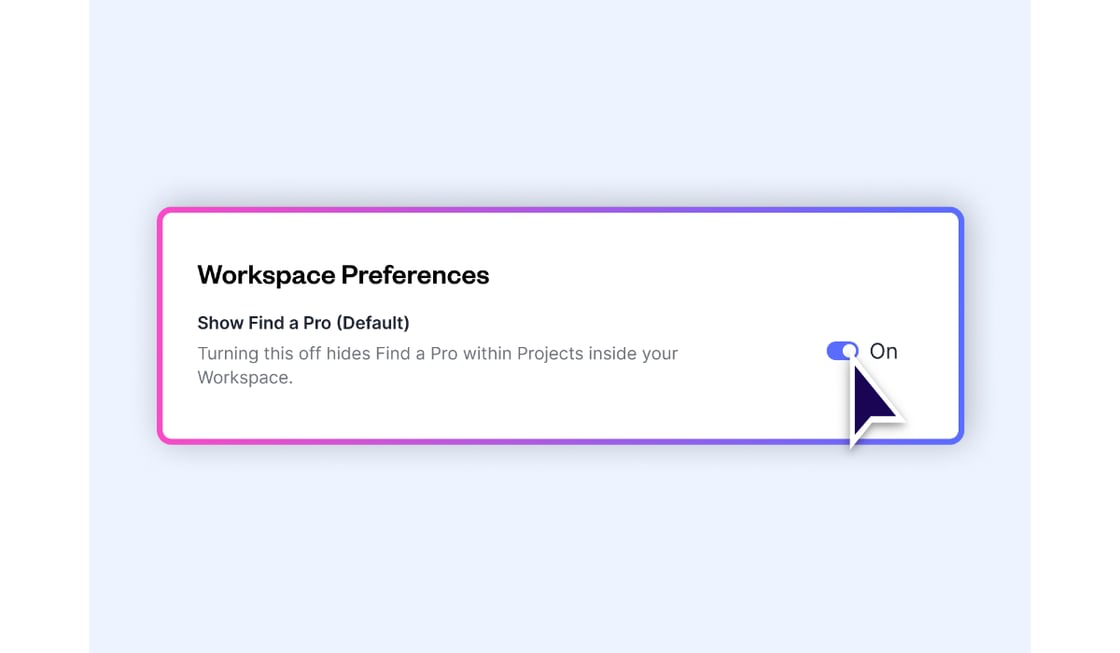Click the blue right border of the card

coord(961,326)
